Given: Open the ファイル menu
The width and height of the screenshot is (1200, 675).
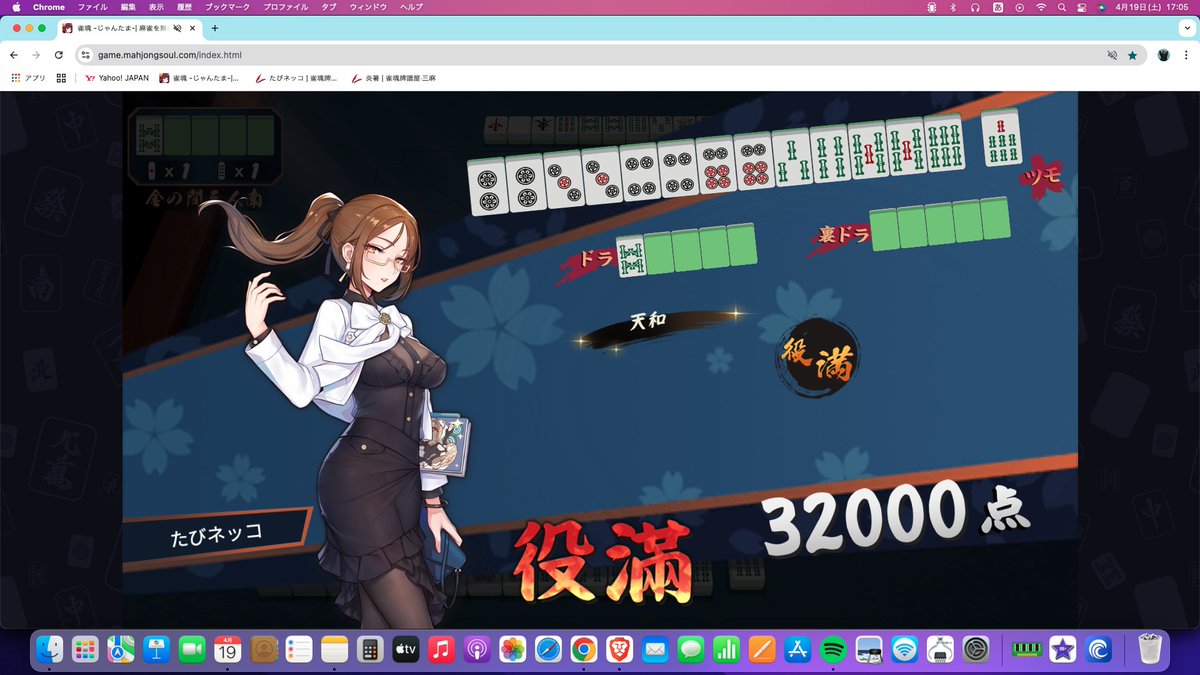Looking at the screenshot, I should [x=92, y=7].
